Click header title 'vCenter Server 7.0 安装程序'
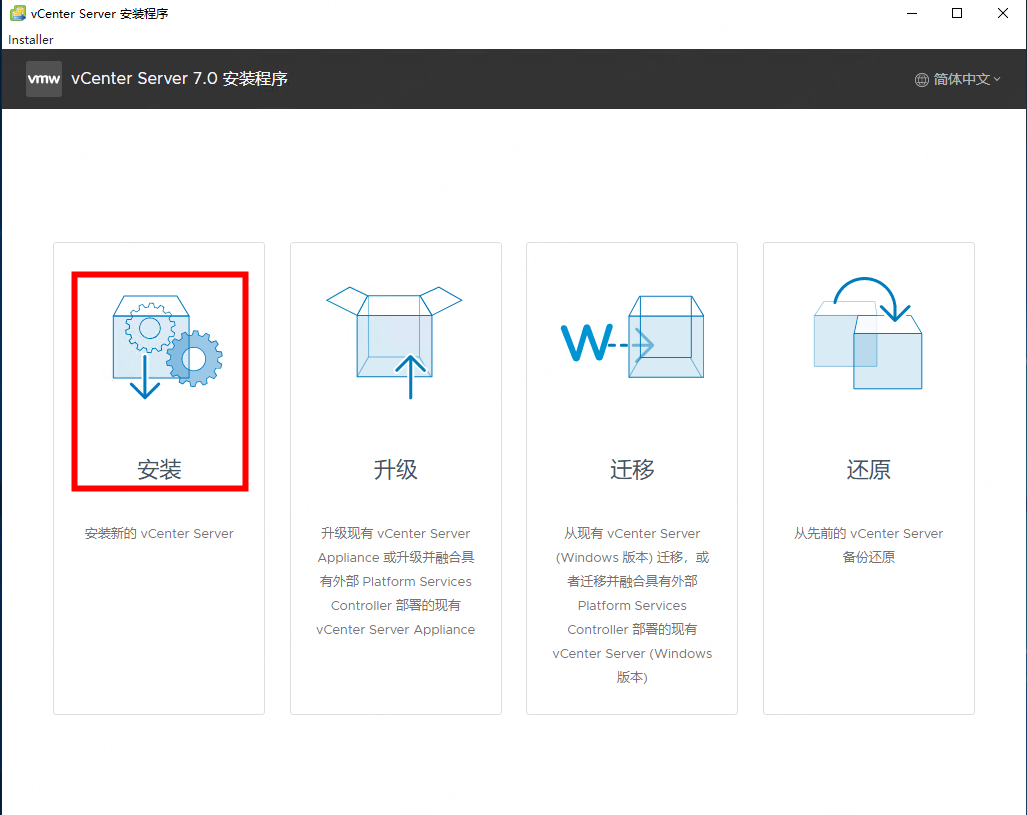Image resolution: width=1027 pixels, height=815 pixels. pyautogui.click(x=179, y=79)
